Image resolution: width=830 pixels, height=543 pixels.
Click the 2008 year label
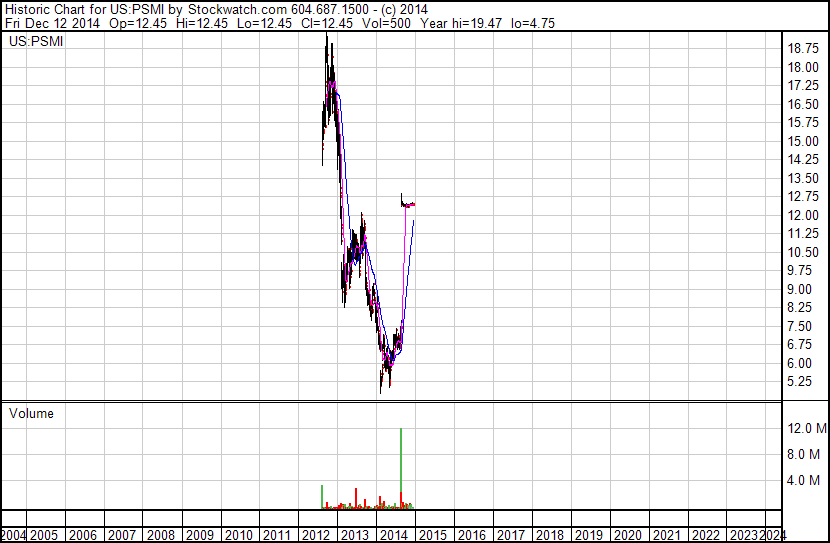[x=160, y=535]
